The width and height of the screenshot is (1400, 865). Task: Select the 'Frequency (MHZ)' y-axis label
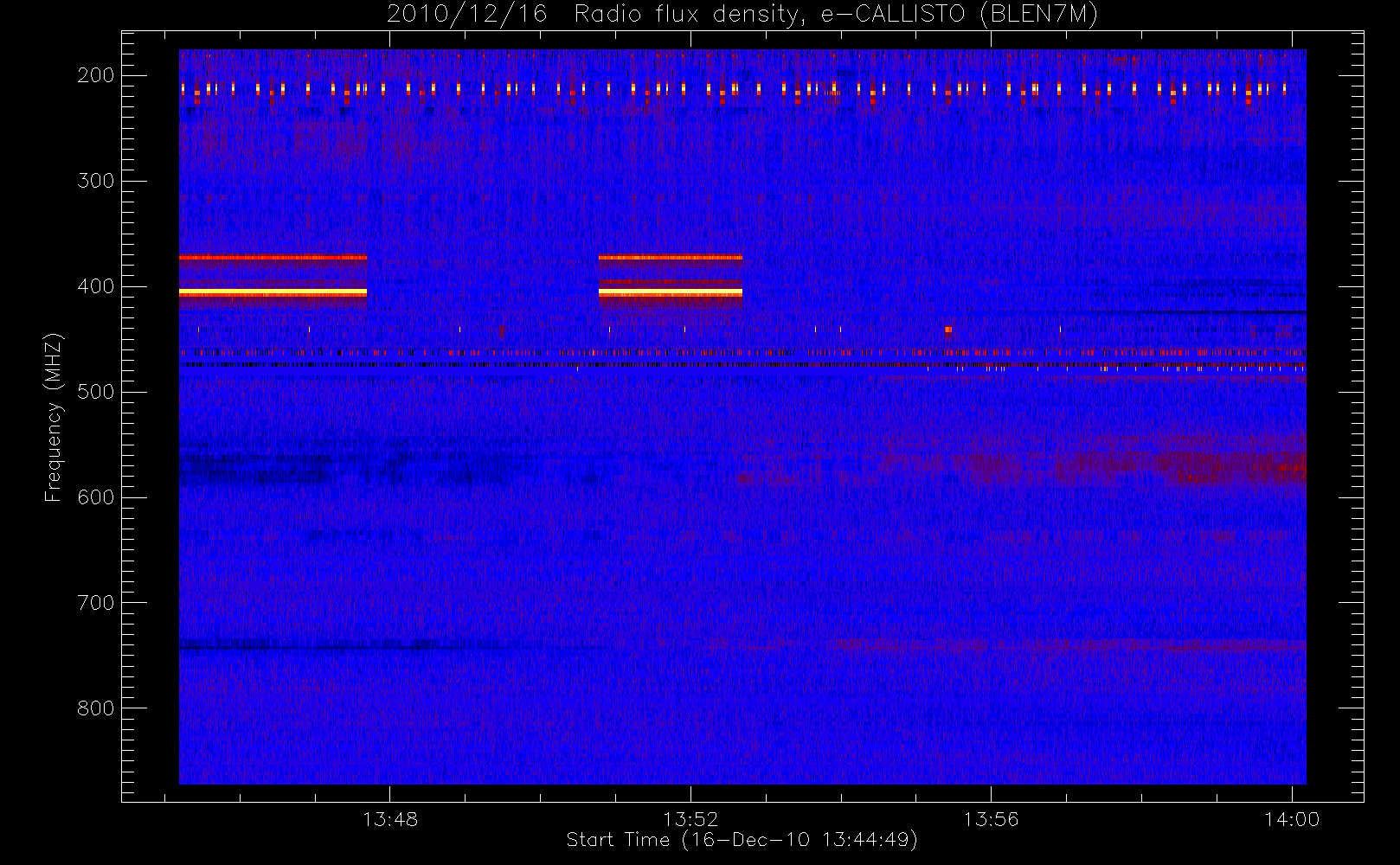click(x=54, y=418)
